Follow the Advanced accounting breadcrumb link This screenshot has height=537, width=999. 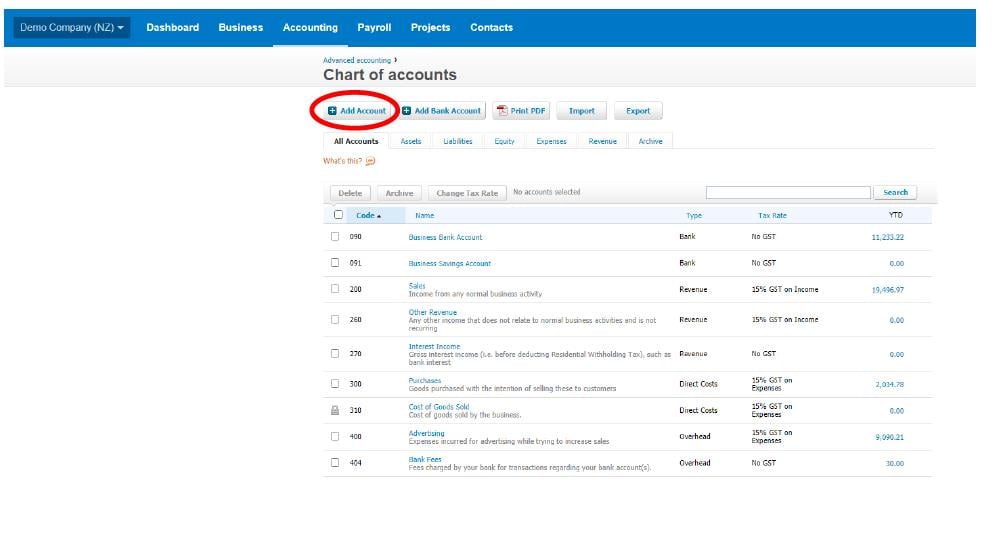coord(357,60)
